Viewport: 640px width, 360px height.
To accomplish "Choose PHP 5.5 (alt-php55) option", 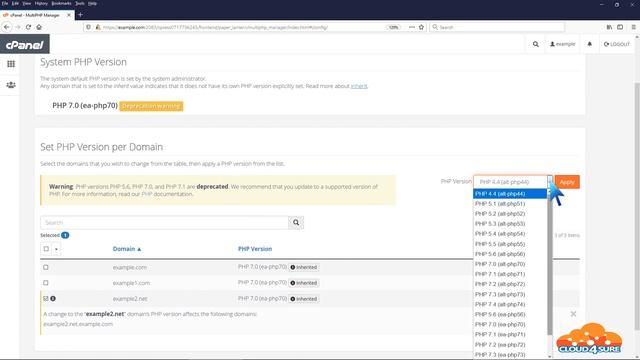I will 510,244.
